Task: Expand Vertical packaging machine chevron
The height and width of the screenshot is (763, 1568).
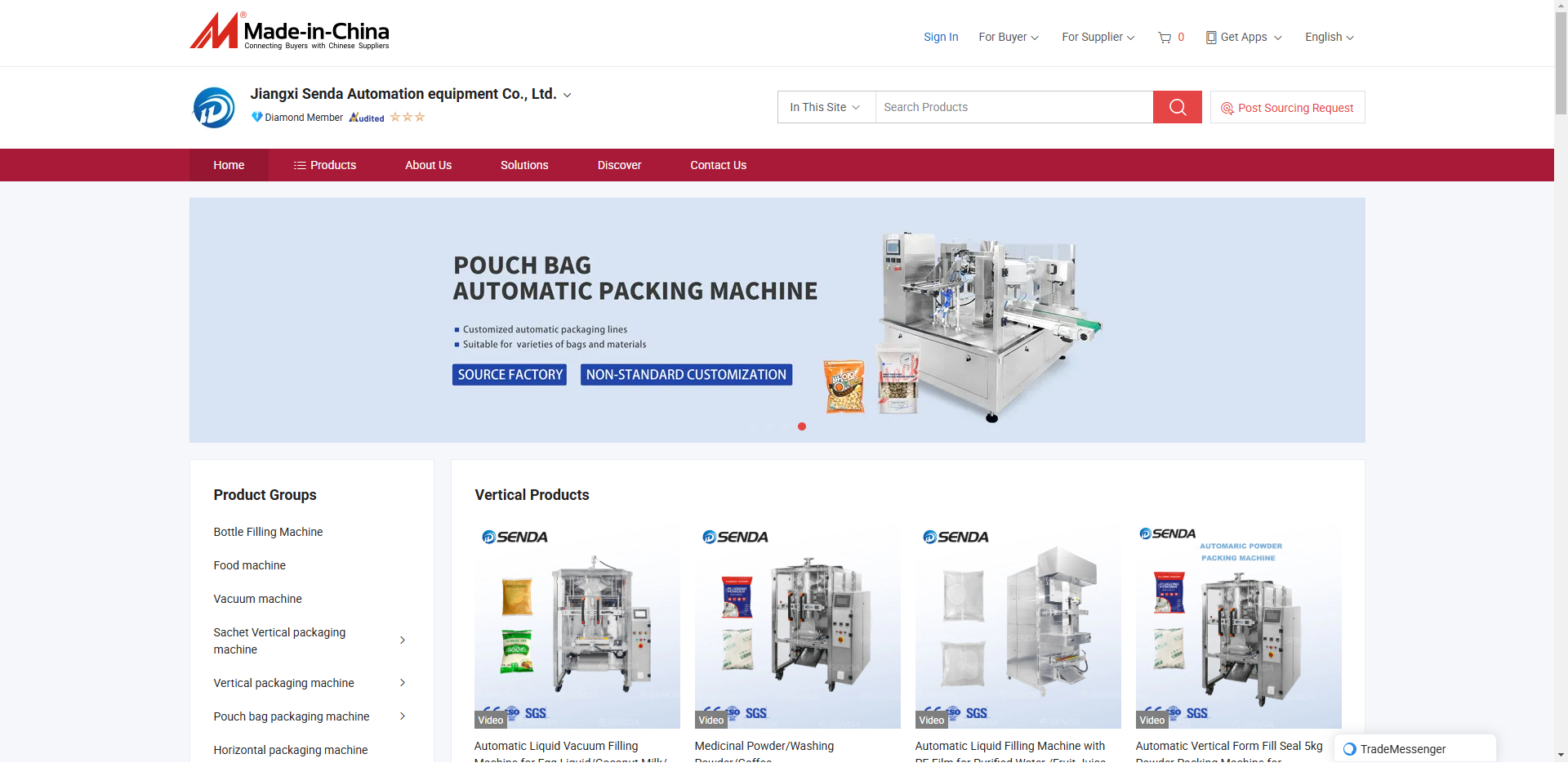Action: 403,683
